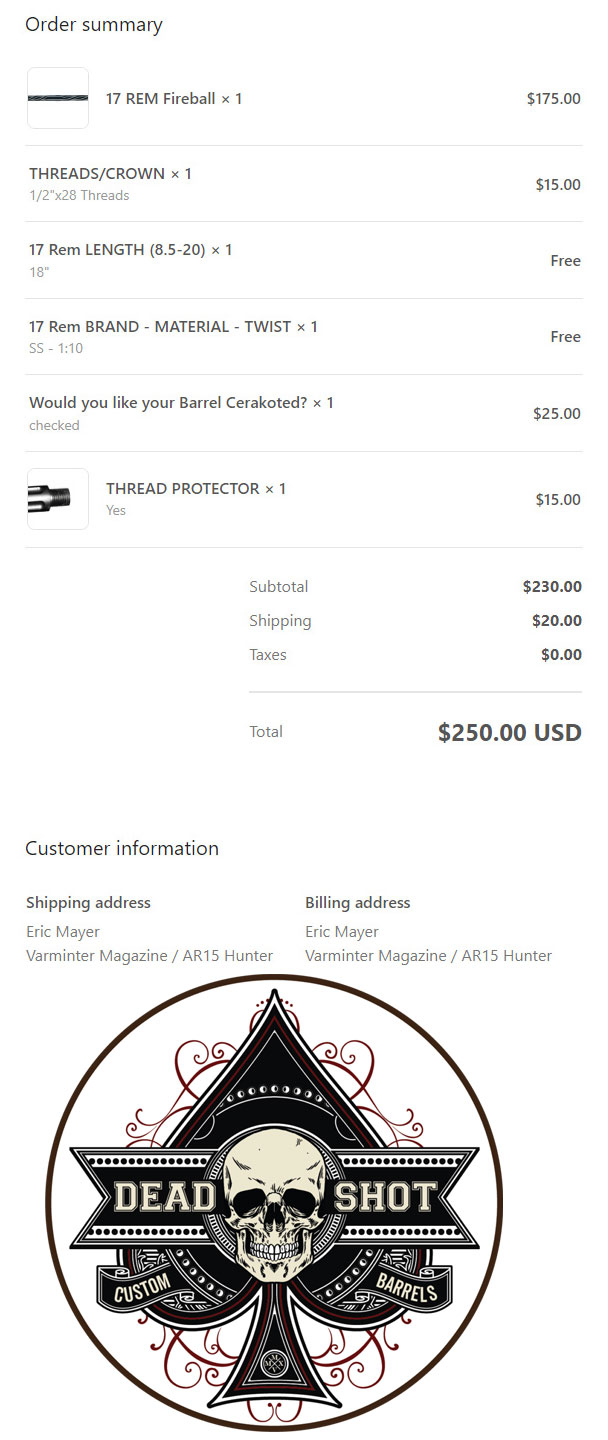Click the Subtotal $230.00 amount
This screenshot has height=1440, width=608.
(552, 587)
